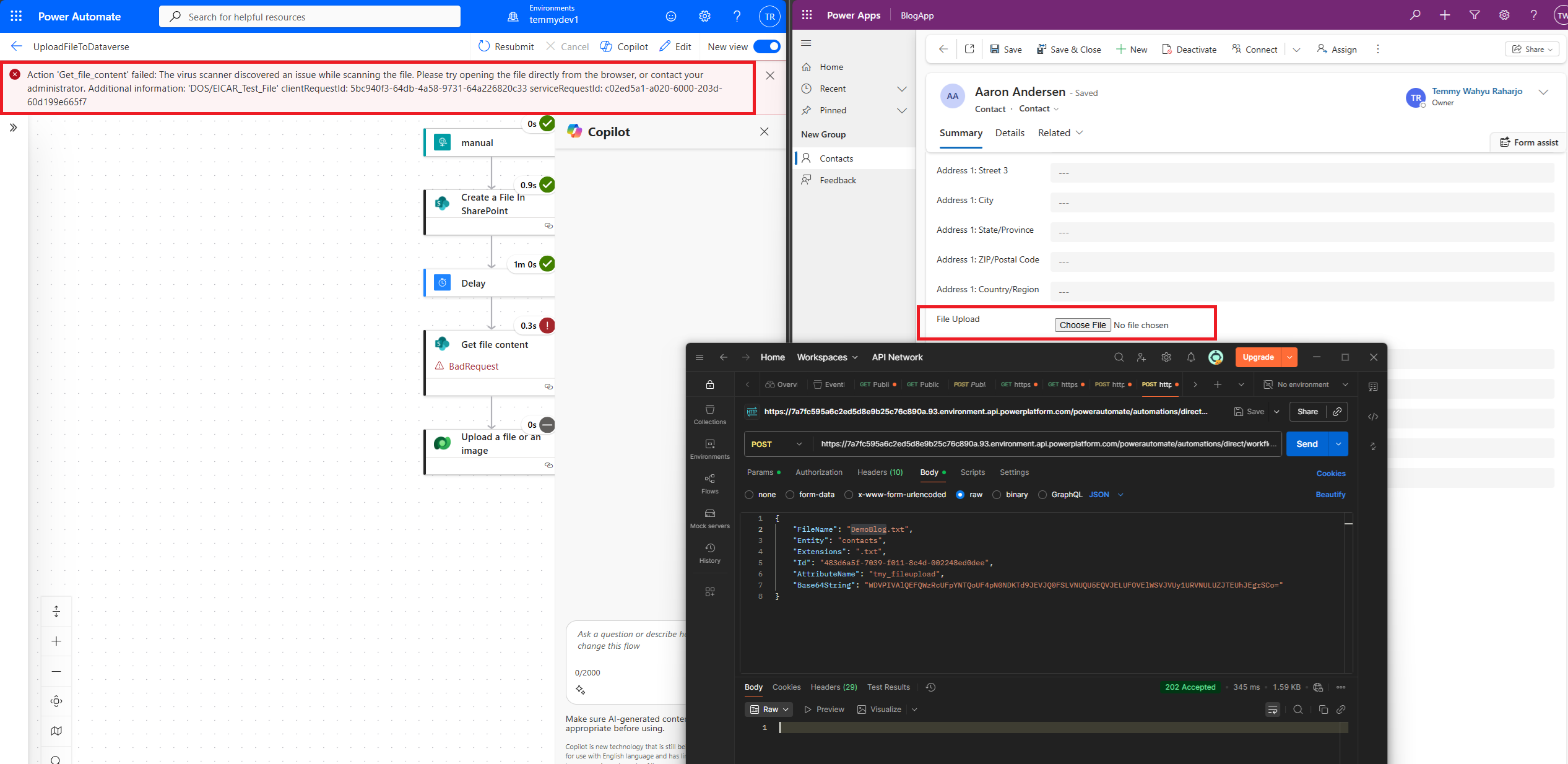The width and height of the screenshot is (1568, 764).
Task: Open the Postman hamburger menu
Action: (700, 357)
